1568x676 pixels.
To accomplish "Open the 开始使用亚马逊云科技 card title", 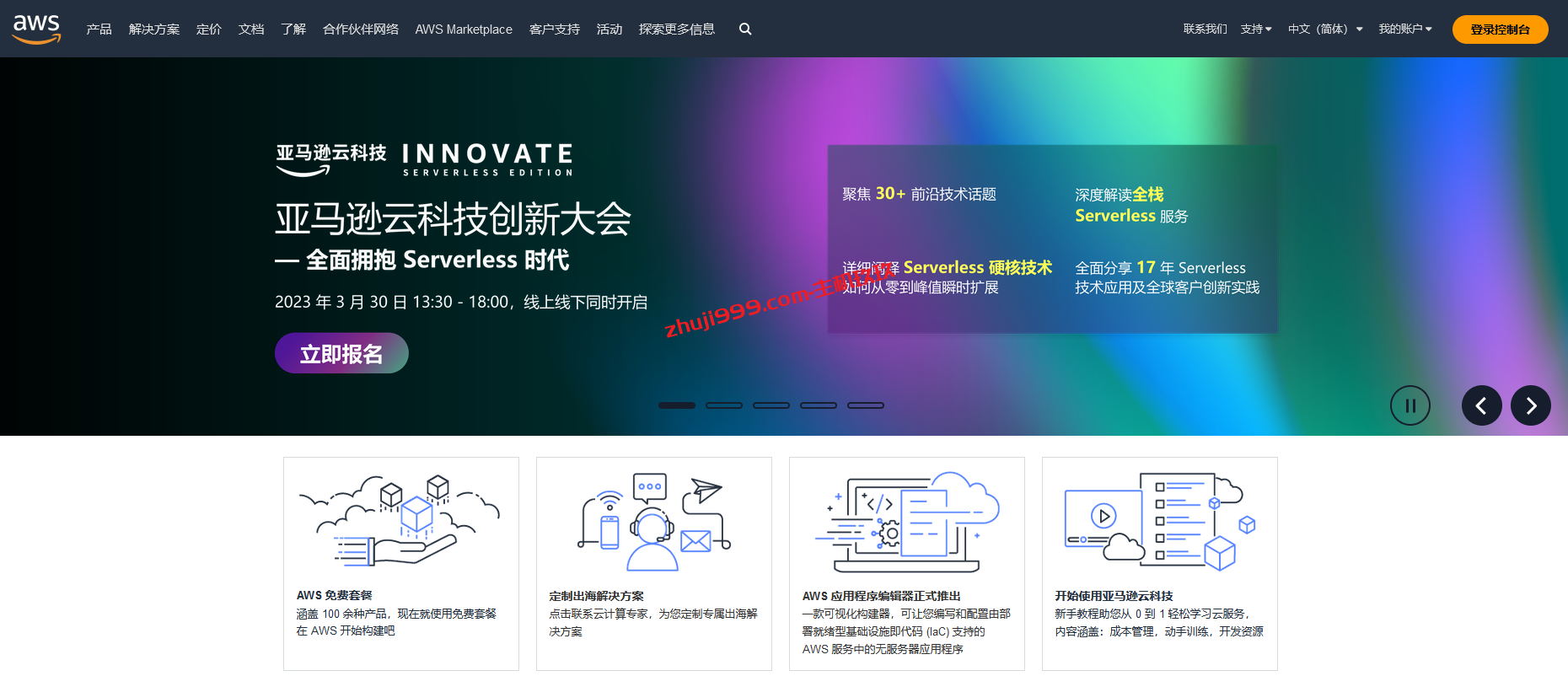I will click(x=1114, y=596).
